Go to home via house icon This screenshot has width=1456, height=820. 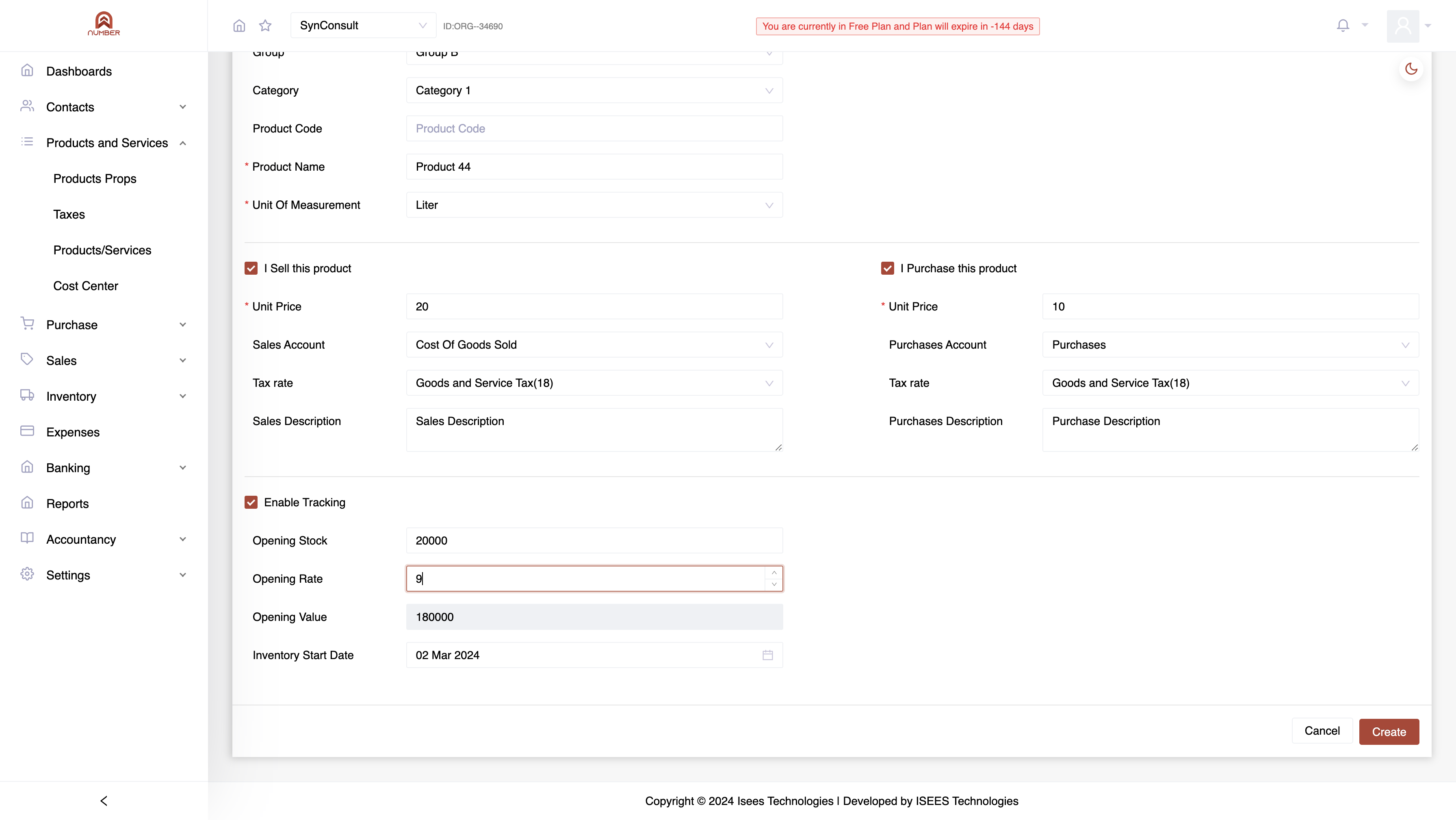239,26
